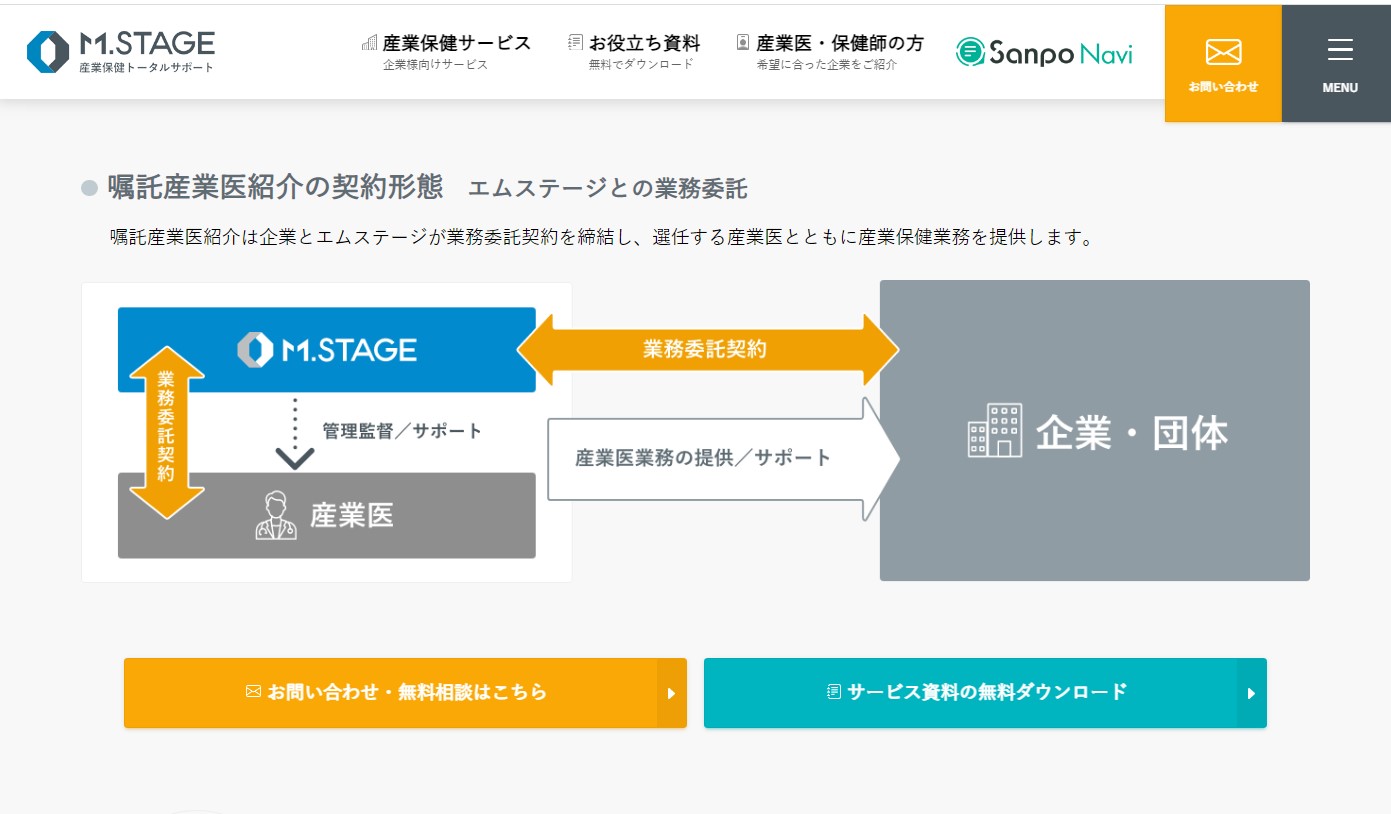The height and width of the screenshot is (814, 1391).
Task: Click the M.STAGE hexagon logo in header
Action: tap(47, 52)
